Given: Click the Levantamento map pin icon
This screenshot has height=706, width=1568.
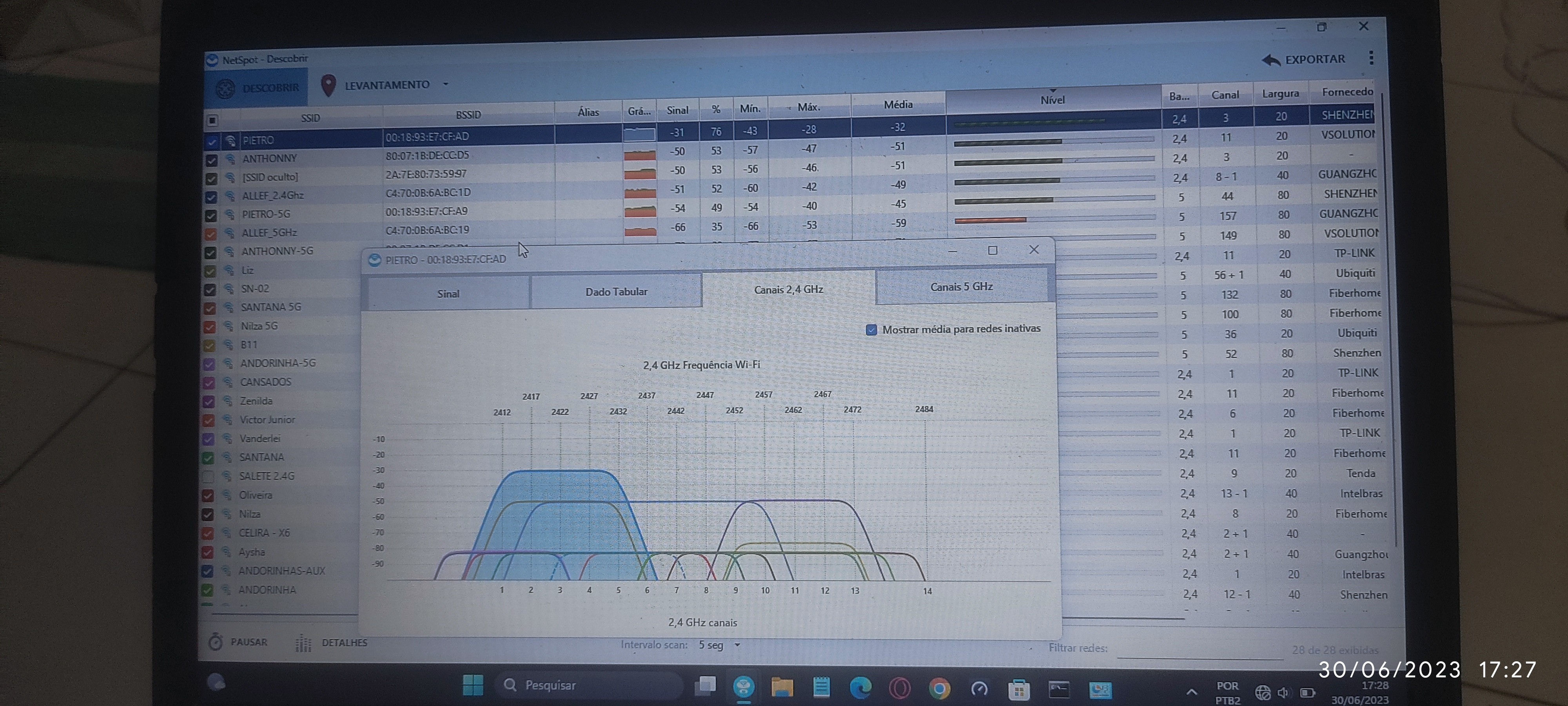Looking at the screenshot, I should tap(328, 85).
